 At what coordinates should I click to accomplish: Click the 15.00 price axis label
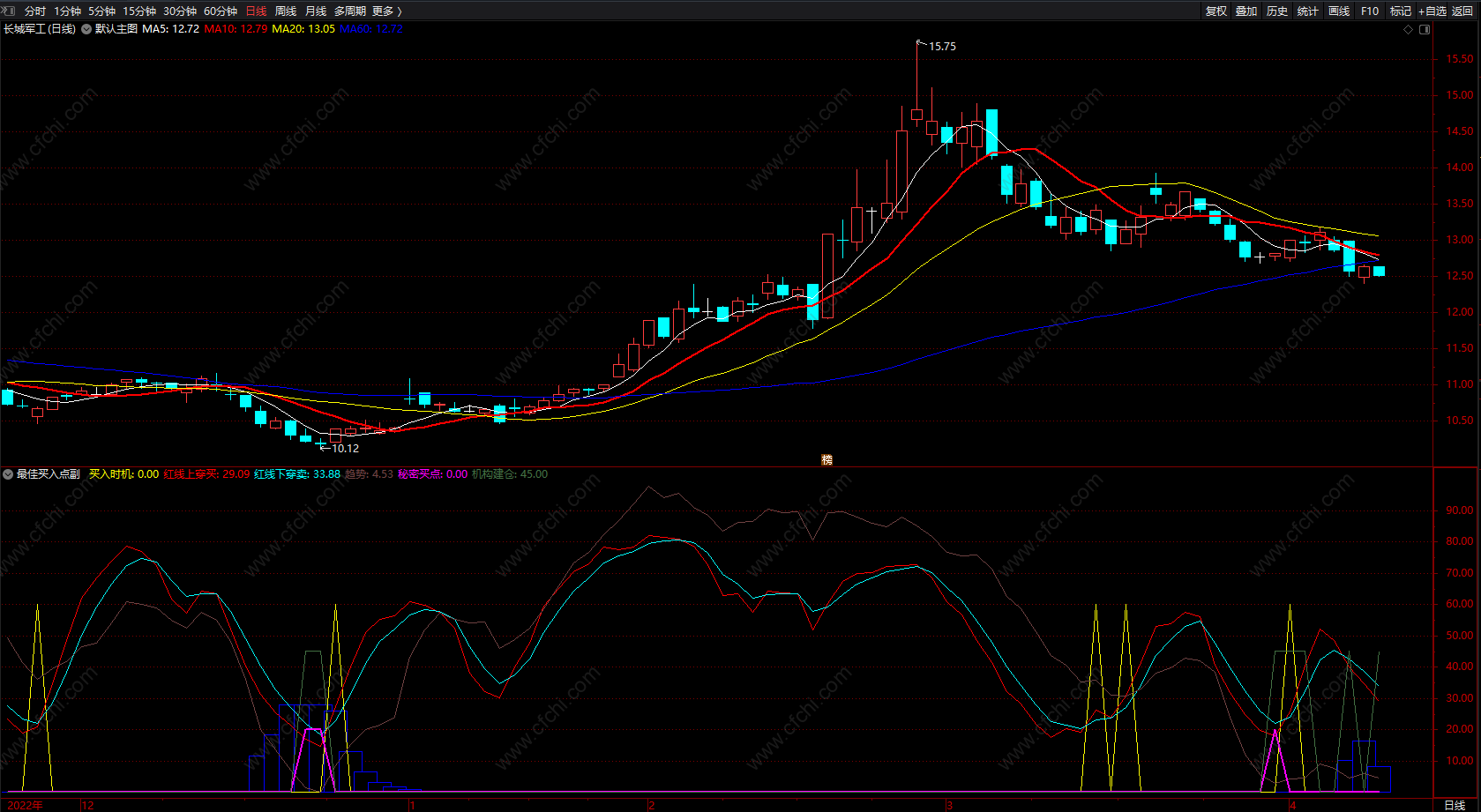[1459, 95]
